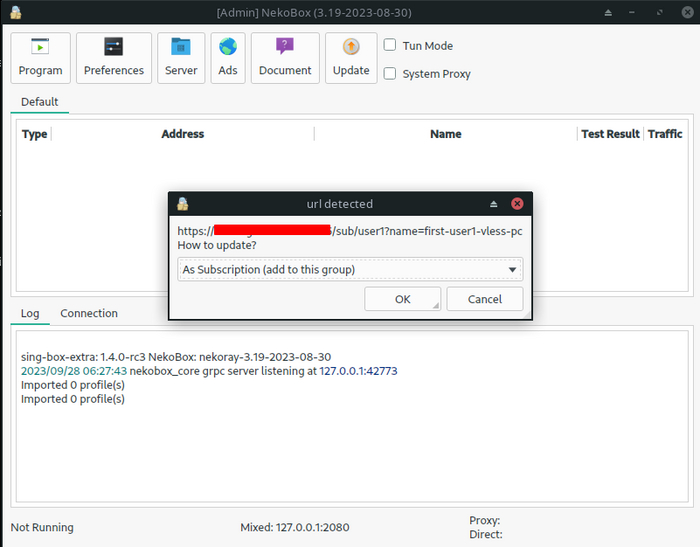Close the NekoBox main window
The height and width of the screenshot is (547, 700).
[688, 13]
